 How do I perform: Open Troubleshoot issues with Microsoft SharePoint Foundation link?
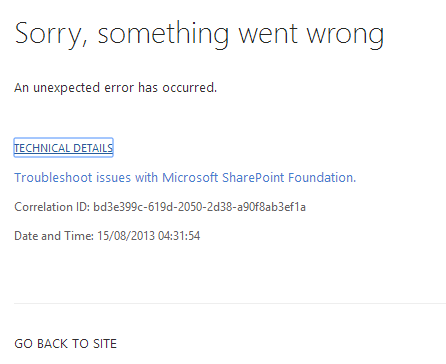pos(185,177)
